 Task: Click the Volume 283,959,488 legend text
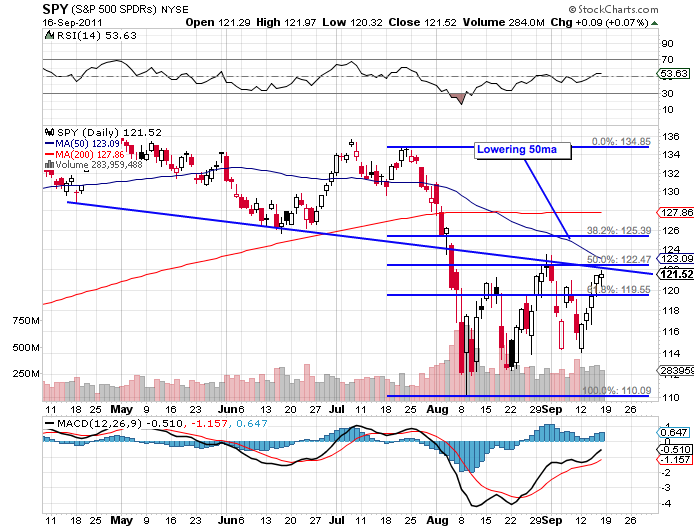pos(99,165)
